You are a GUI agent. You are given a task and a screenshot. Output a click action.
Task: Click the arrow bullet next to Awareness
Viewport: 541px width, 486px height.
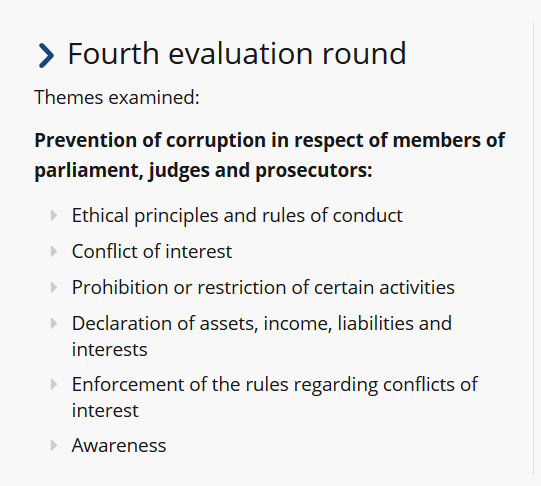coord(54,445)
